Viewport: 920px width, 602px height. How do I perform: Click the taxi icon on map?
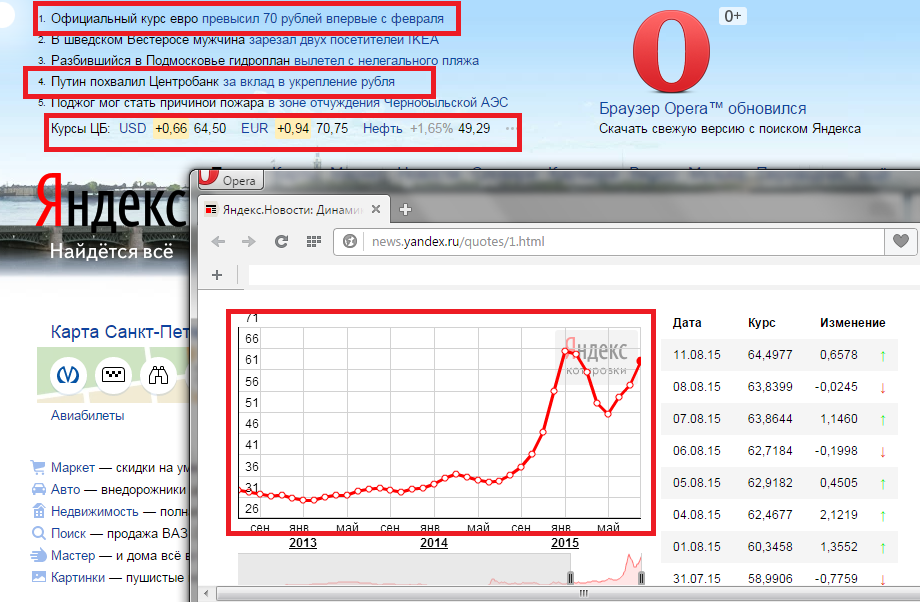(113, 375)
